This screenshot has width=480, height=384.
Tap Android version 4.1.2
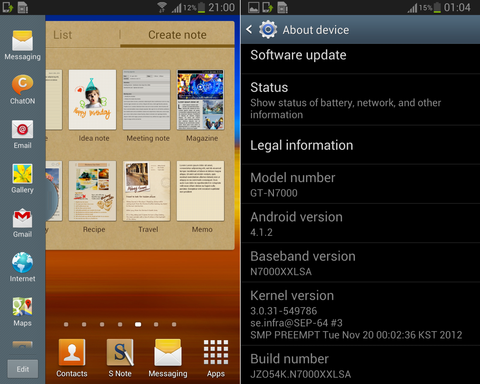(361, 224)
